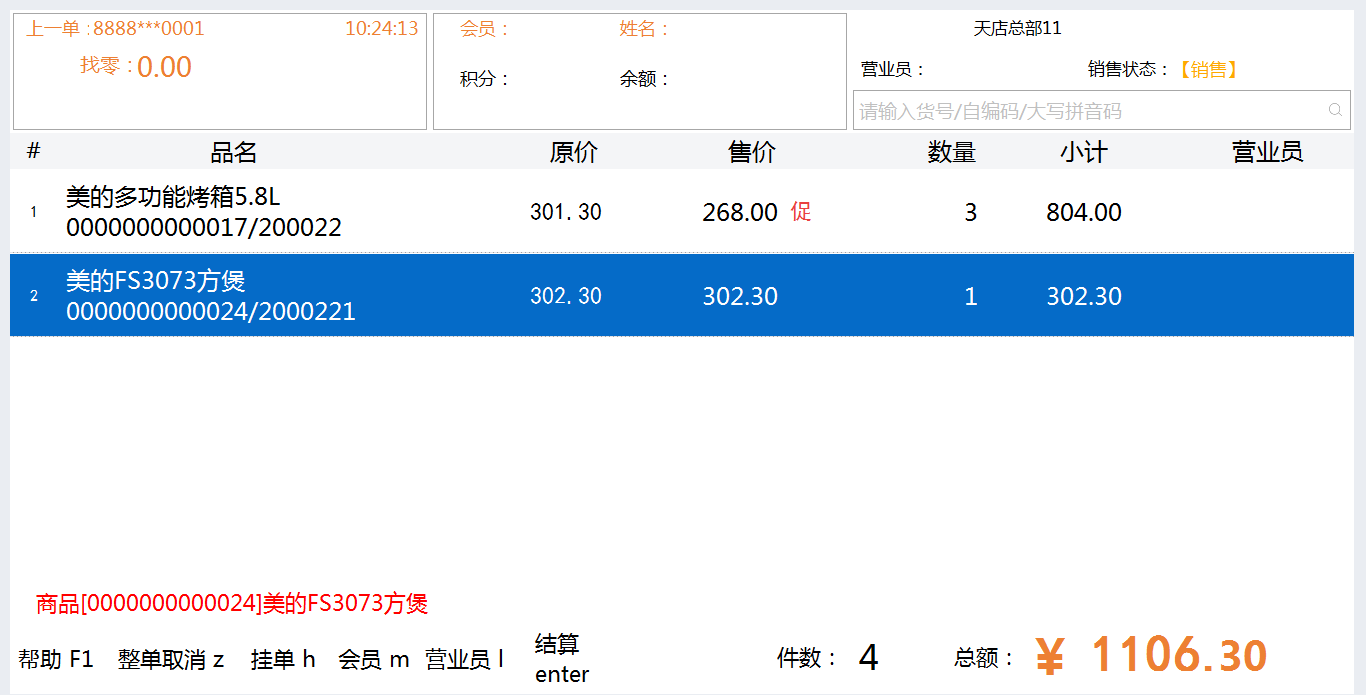Click the 营业员： label under the store name
The width and height of the screenshot is (1366, 695).
893,69
